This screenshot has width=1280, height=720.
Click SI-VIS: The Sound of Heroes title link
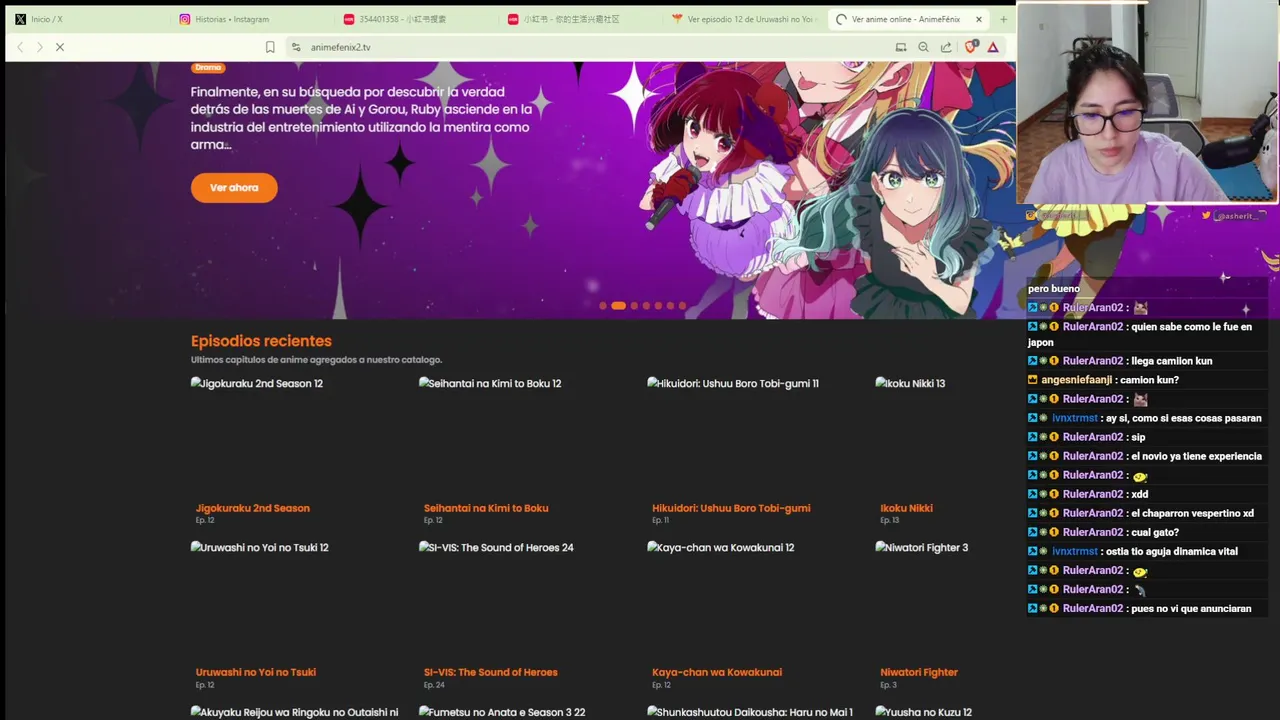491,672
